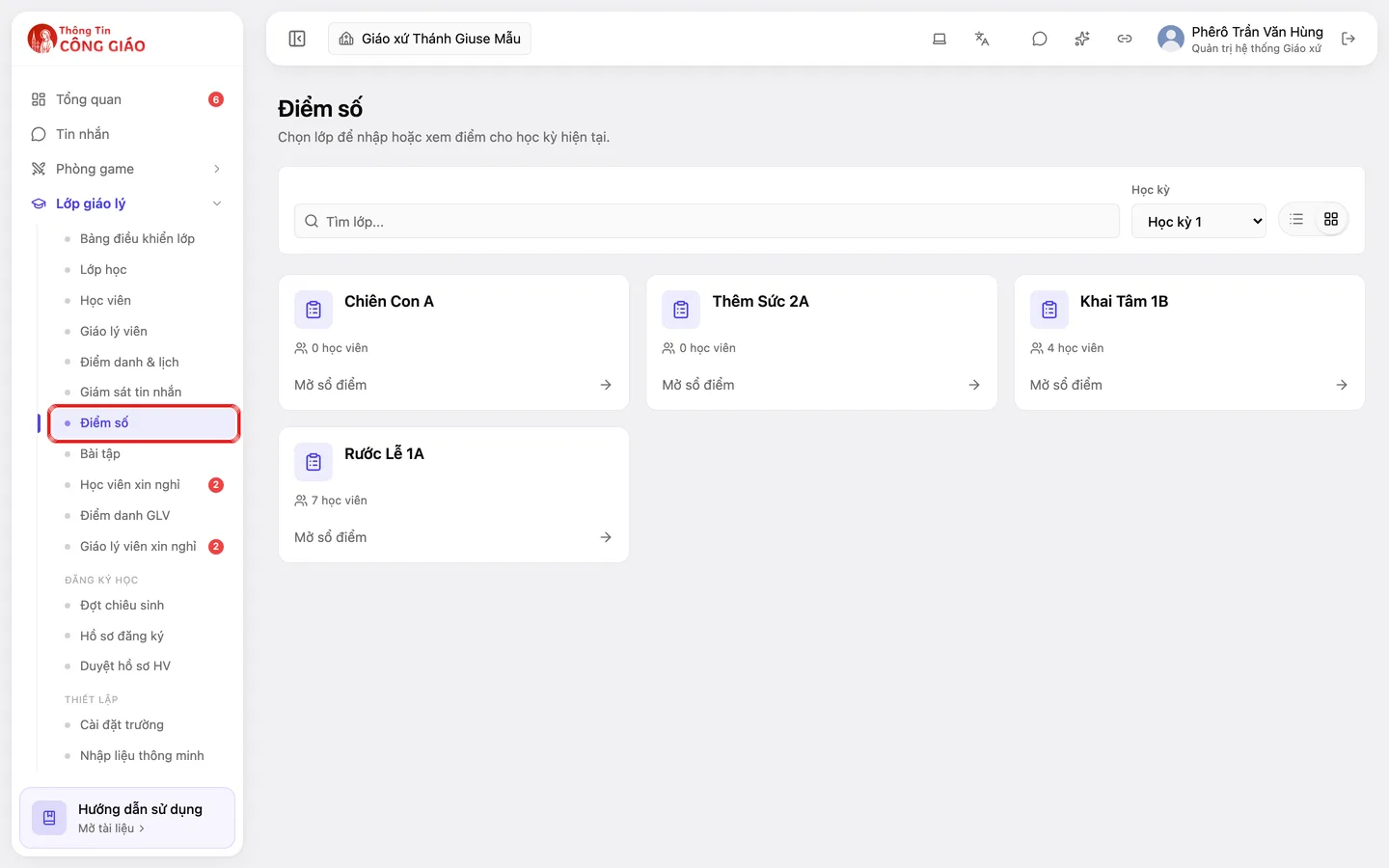Open Bài tập sidebar item
The width and height of the screenshot is (1389, 868).
pos(145,453)
